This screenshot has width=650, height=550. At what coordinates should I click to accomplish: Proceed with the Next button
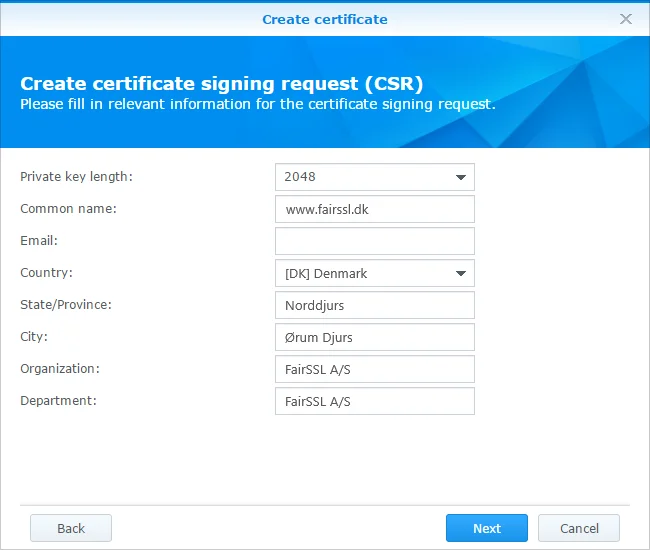487,528
